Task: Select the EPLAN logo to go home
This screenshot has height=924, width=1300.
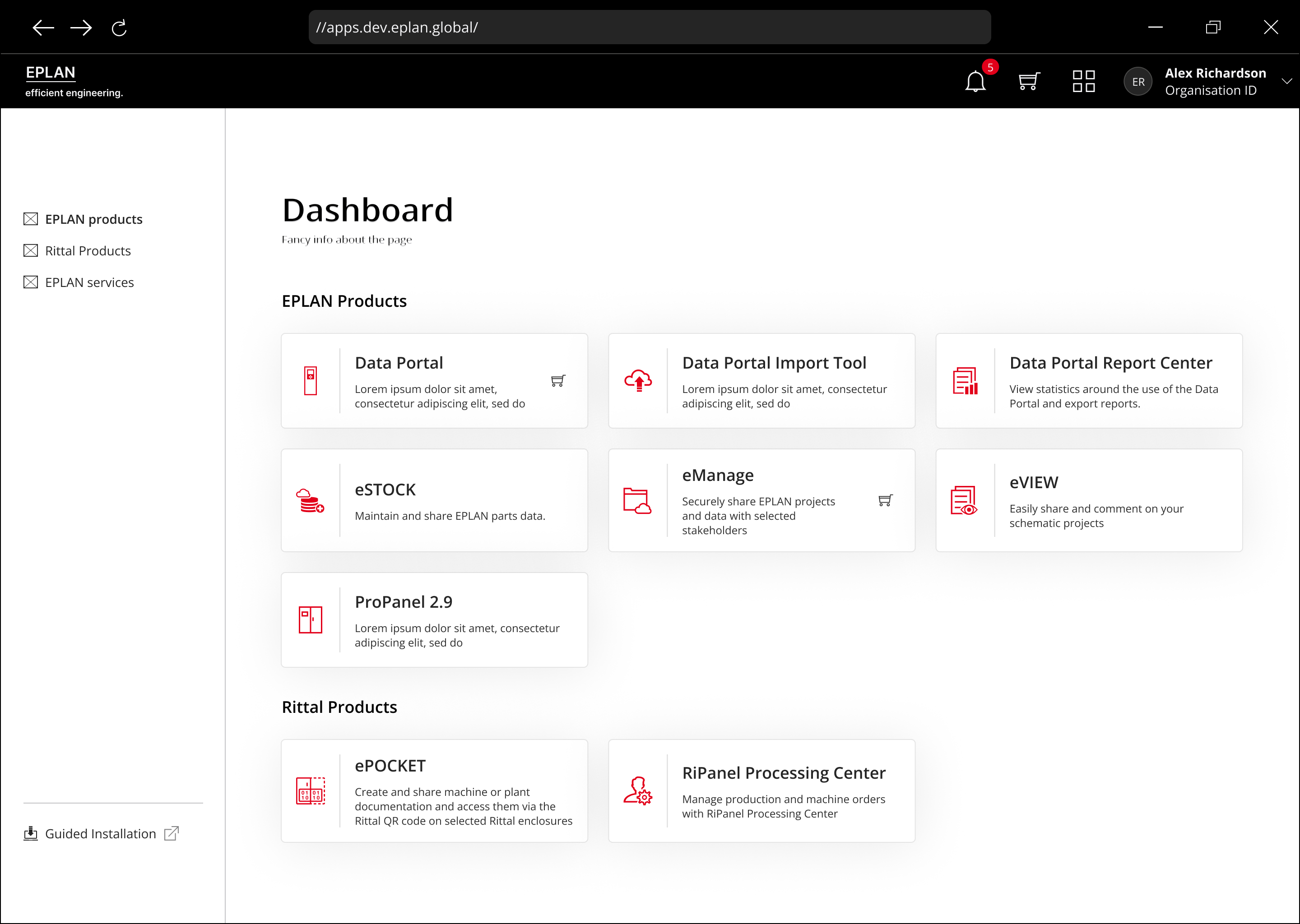Action: [x=50, y=72]
